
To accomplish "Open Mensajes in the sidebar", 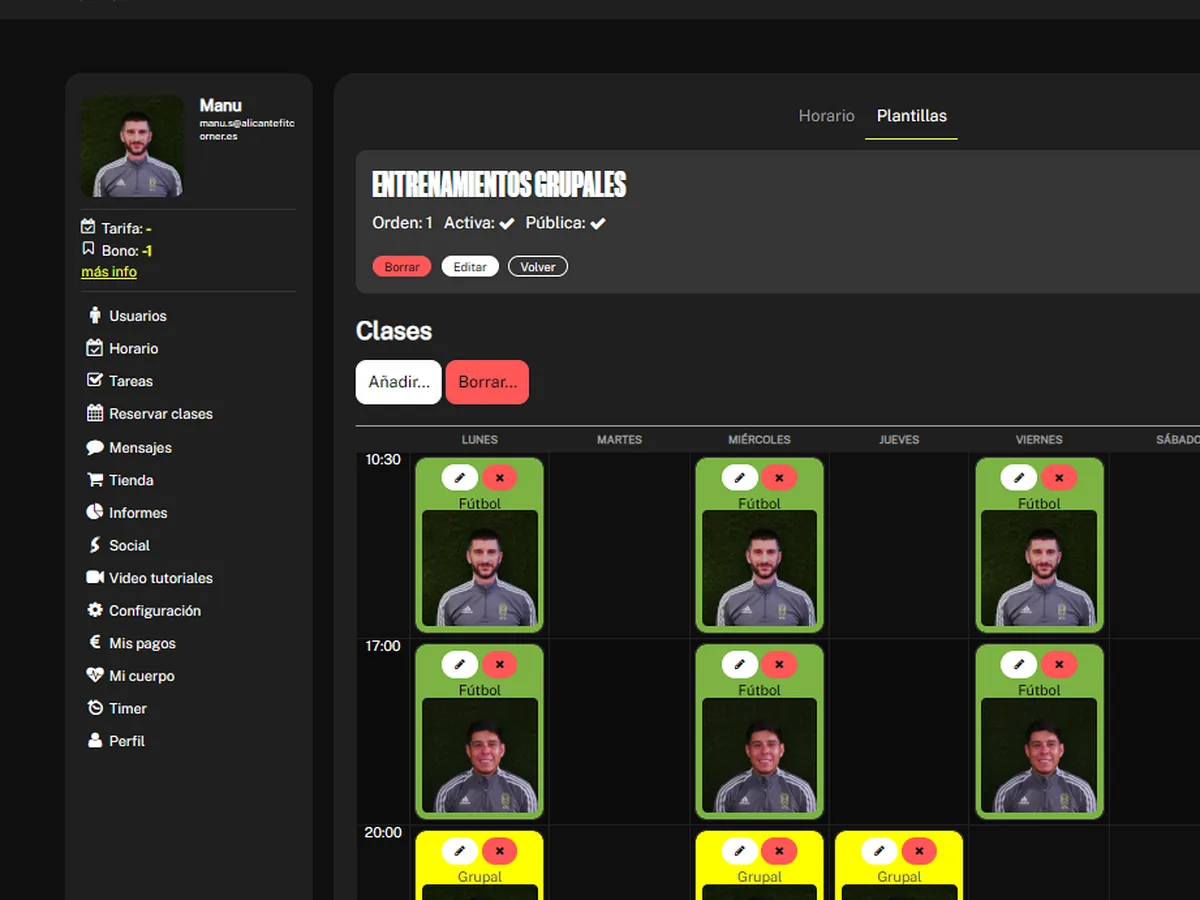I will (x=129, y=448).
